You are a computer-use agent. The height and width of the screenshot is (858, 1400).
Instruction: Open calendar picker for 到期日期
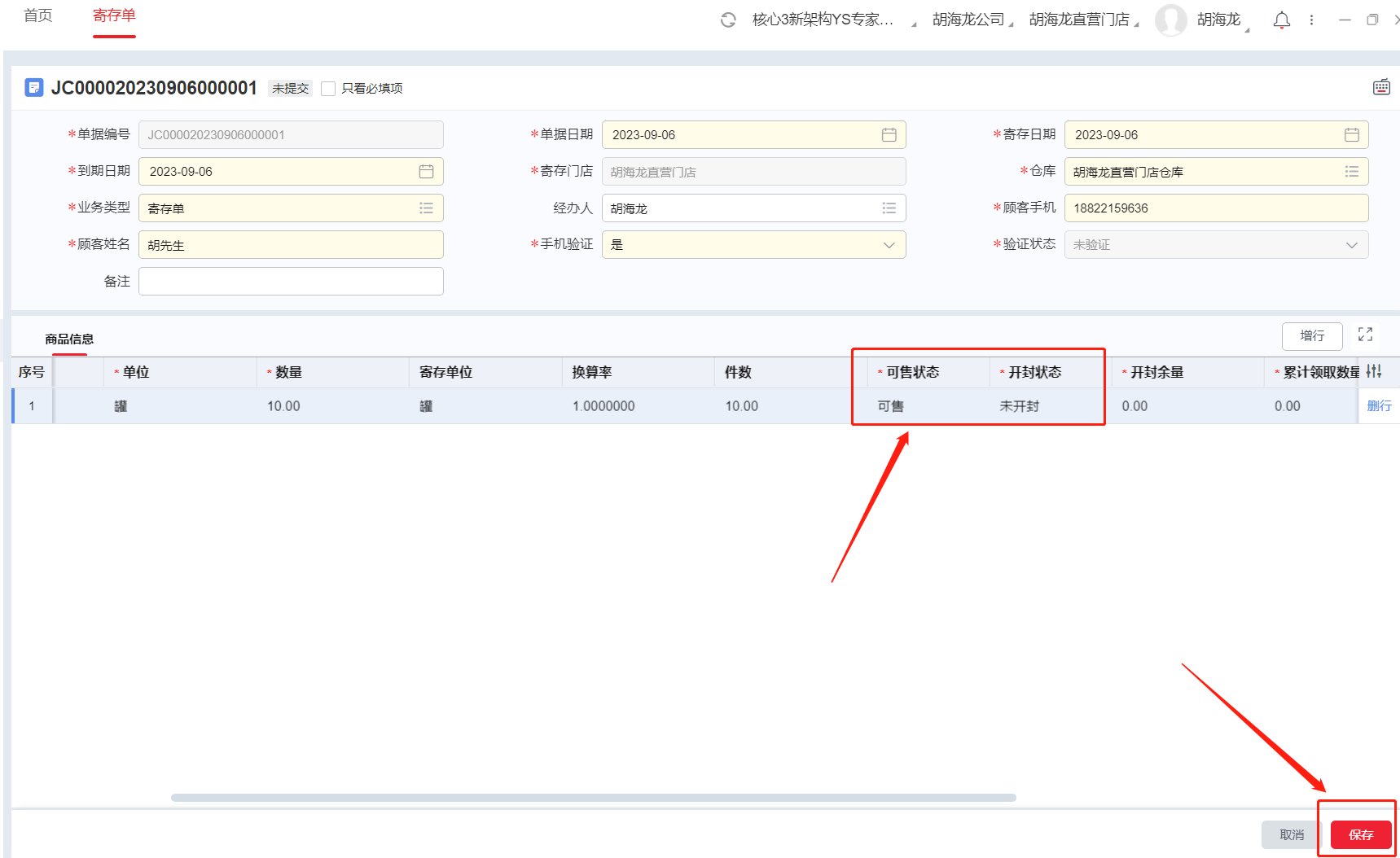pyautogui.click(x=426, y=172)
